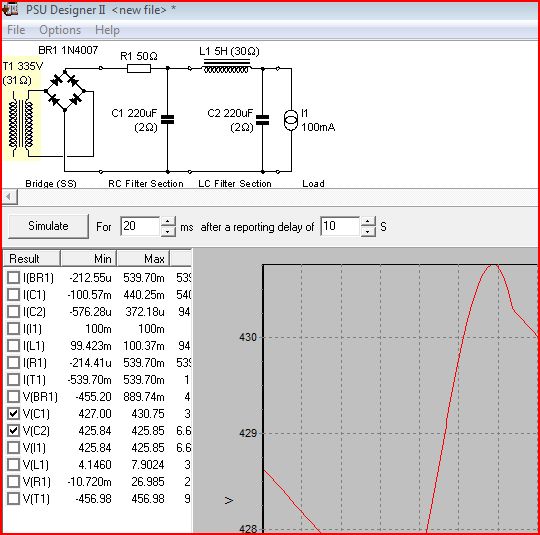Click the V(C1) Max value 430.75
The image size is (540, 535).
coord(148,414)
